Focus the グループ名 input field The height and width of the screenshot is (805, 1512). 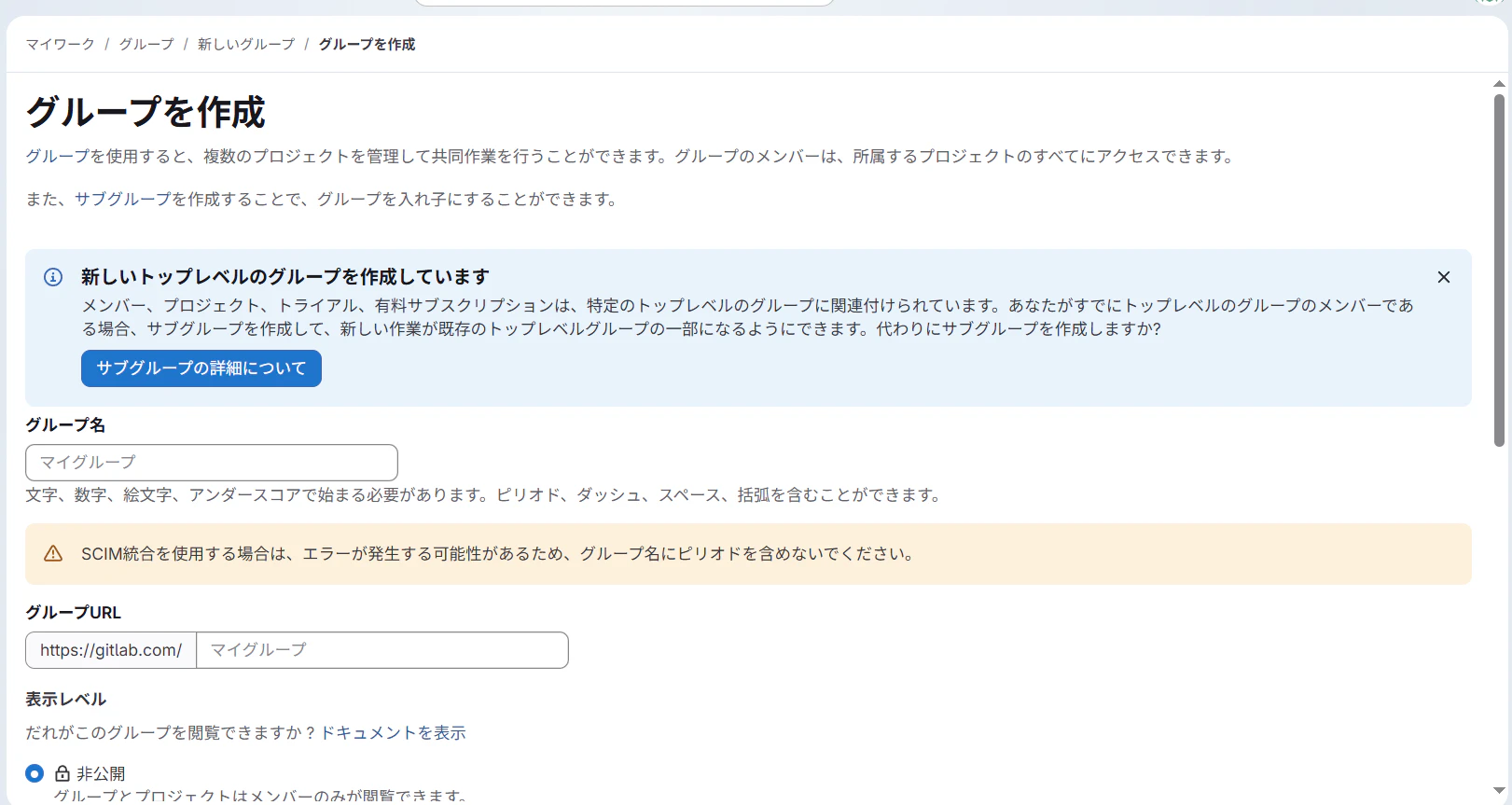212,463
